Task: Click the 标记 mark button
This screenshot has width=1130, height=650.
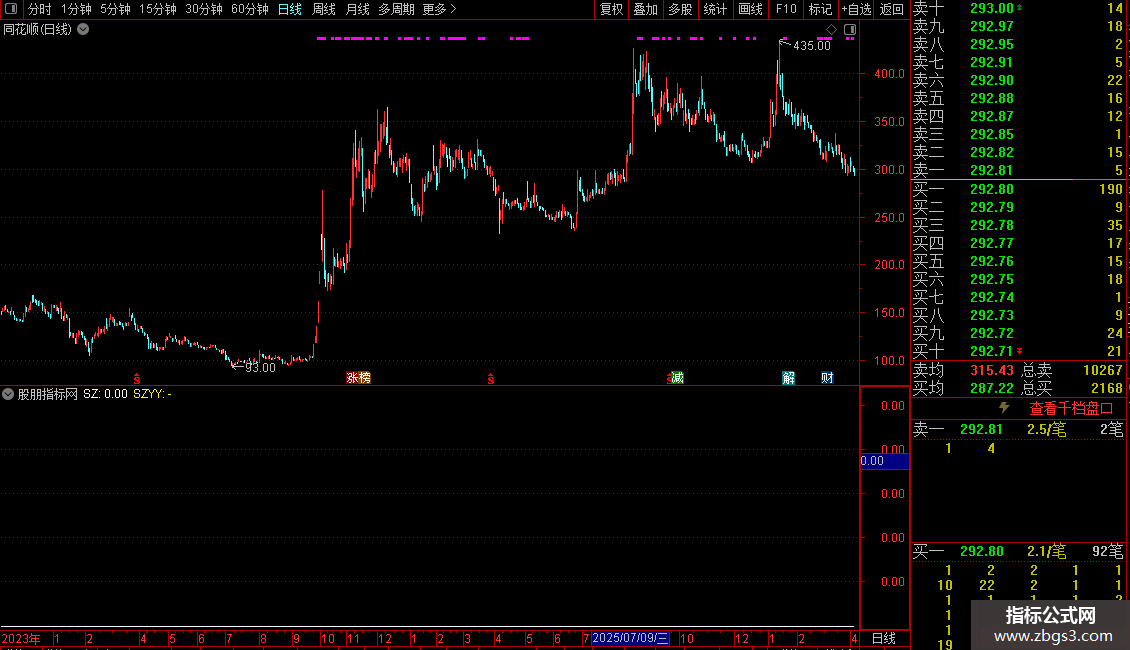Action: [820, 9]
